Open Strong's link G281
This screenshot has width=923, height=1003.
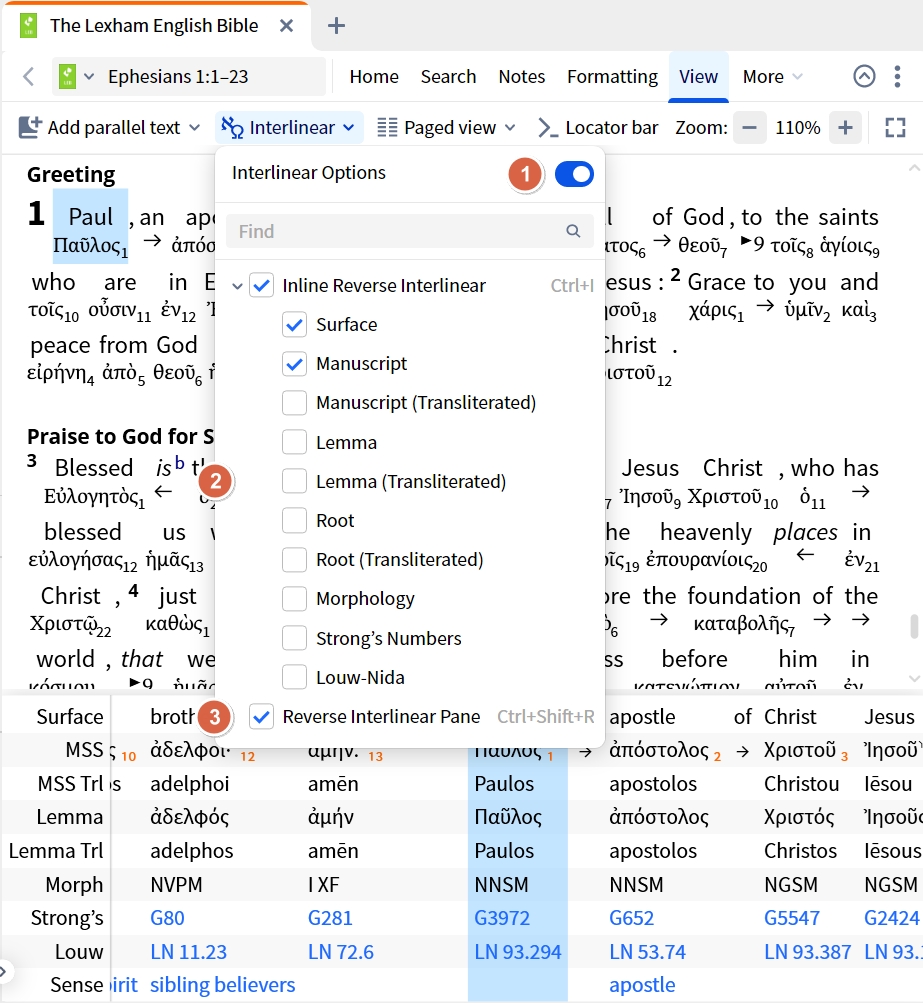[329, 918]
